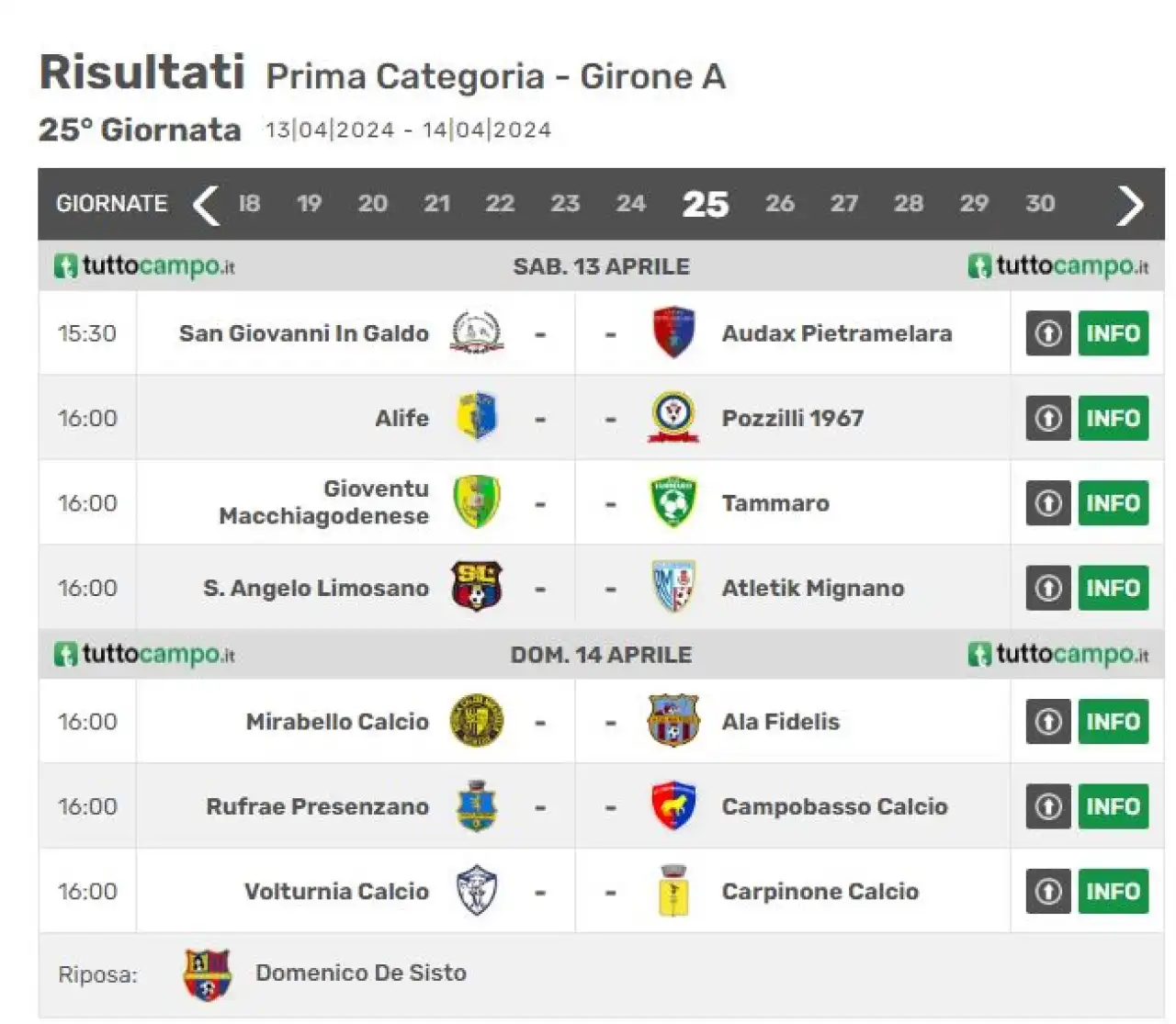Advance giornate list with right chevron
Image resolution: width=1176 pixels, height=1024 pixels.
click(1130, 205)
